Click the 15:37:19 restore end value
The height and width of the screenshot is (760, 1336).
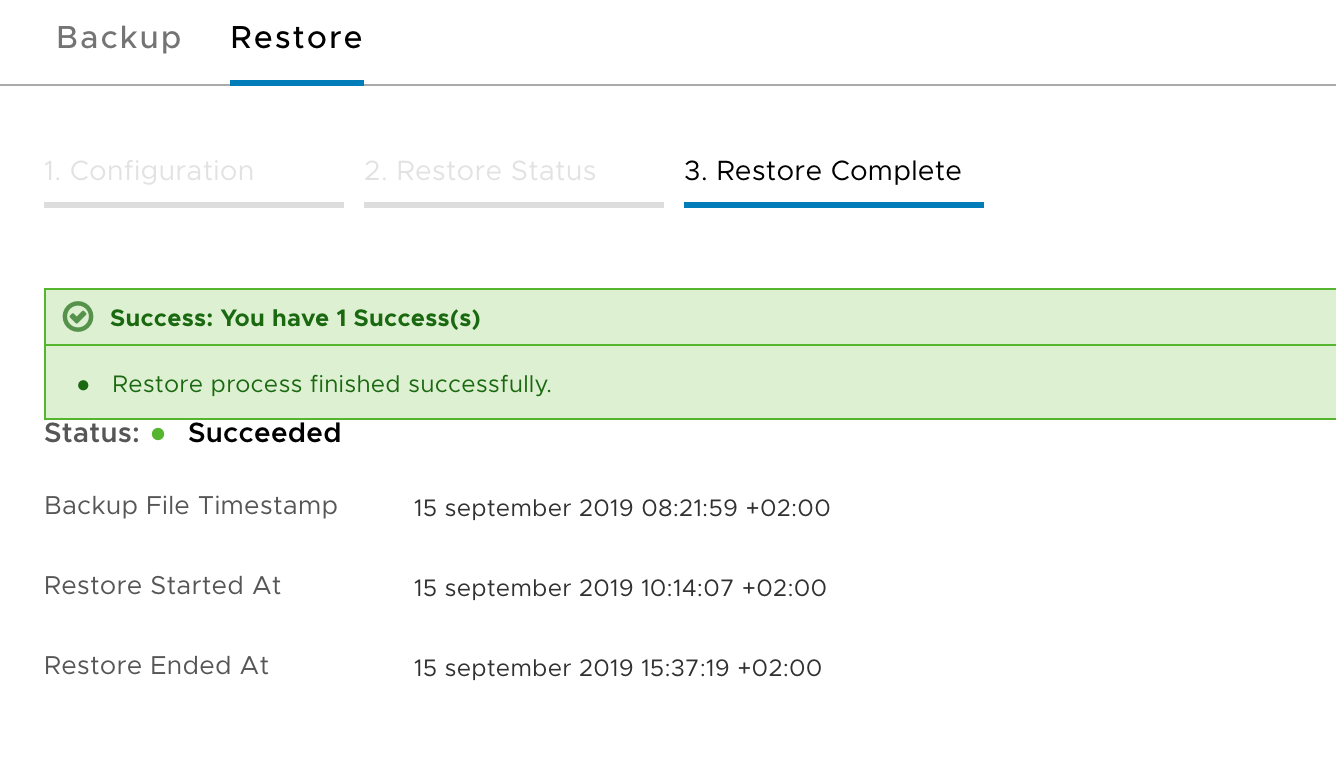(x=618, y=668)
